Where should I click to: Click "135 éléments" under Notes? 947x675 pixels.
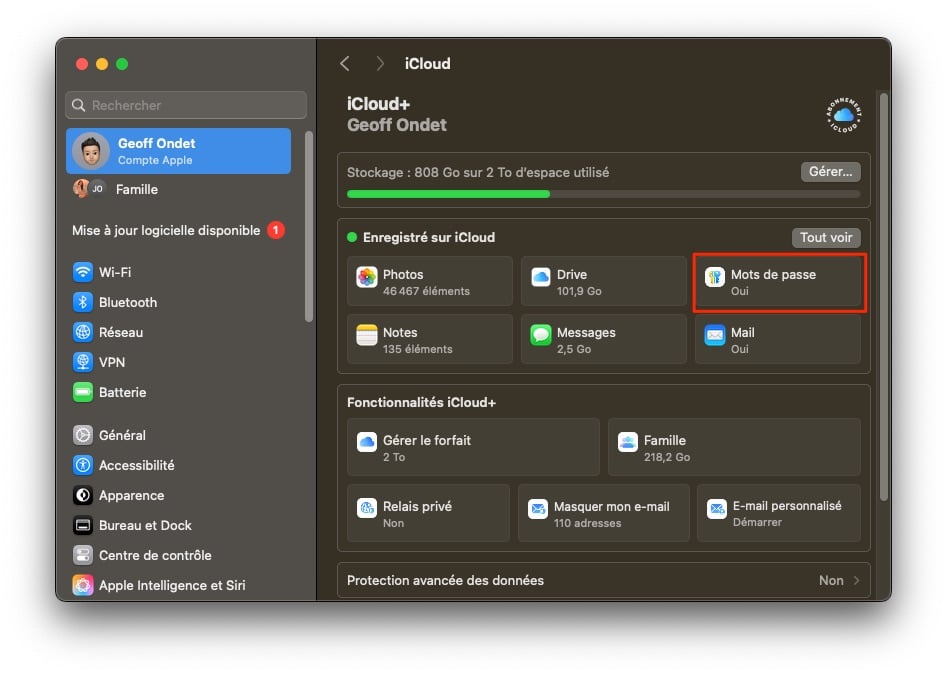tap(417, 349)
